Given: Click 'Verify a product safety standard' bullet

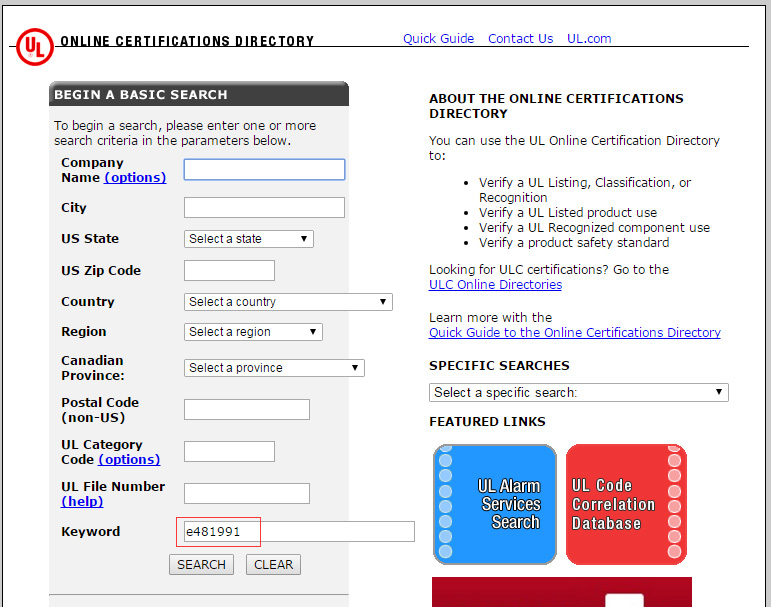Looking at the screenshot, I should pos(574,243).
